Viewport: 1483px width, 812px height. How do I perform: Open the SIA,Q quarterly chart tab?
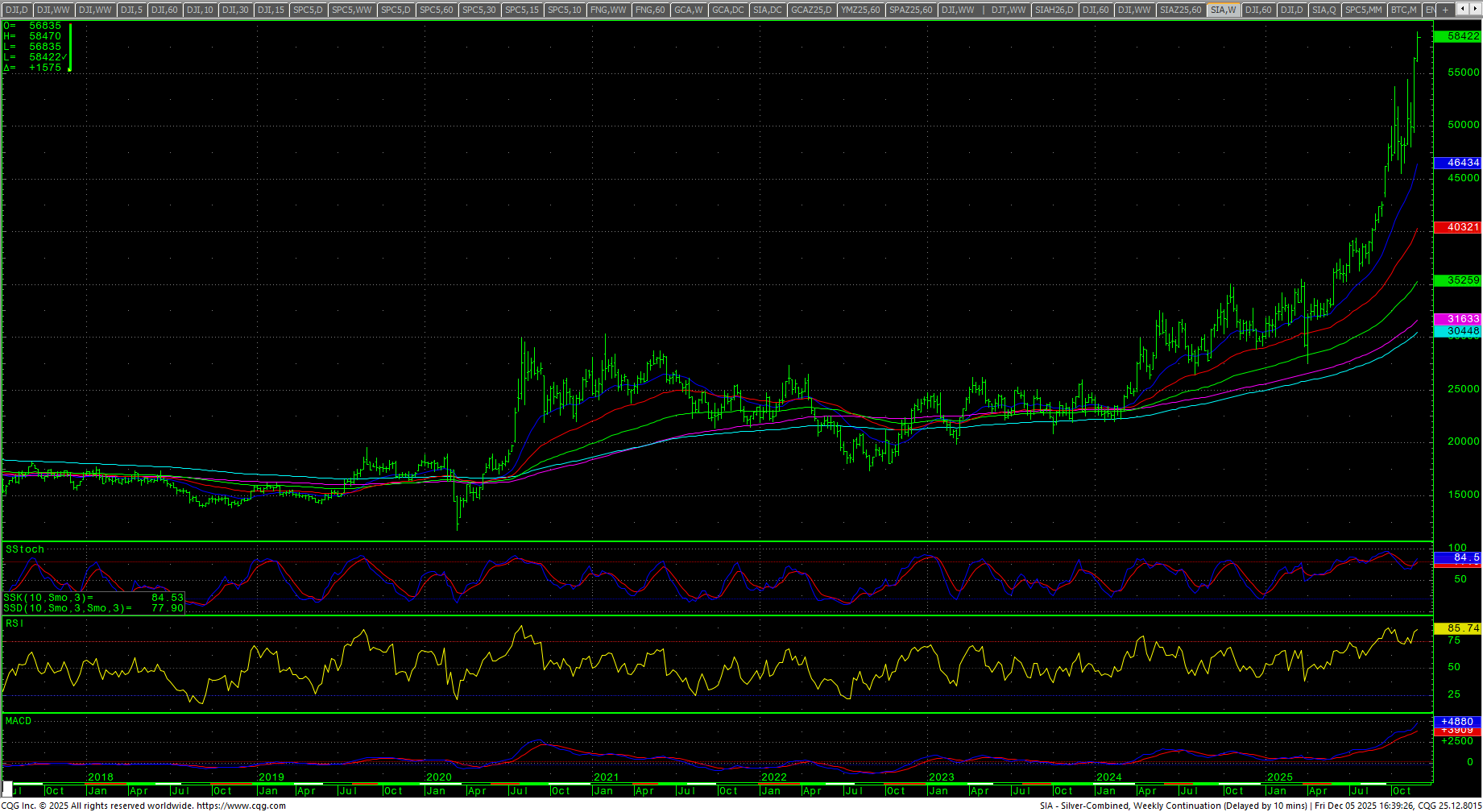[x=1324, y=10]
